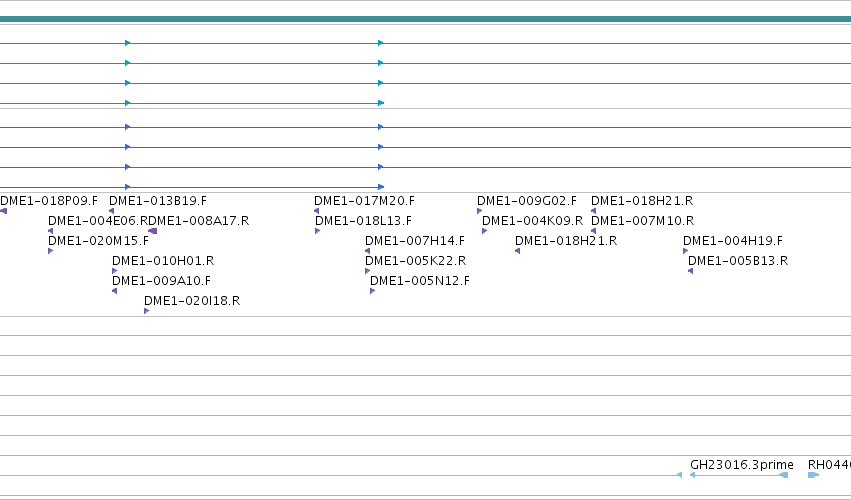Click the DME1-018P09.F feature label
This screenshot has height=500, width=851.
tap(49, 201)
